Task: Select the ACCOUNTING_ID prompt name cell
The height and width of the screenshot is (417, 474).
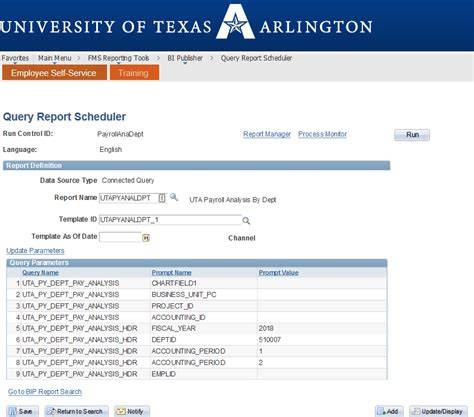Action: [x=178, y=317]
